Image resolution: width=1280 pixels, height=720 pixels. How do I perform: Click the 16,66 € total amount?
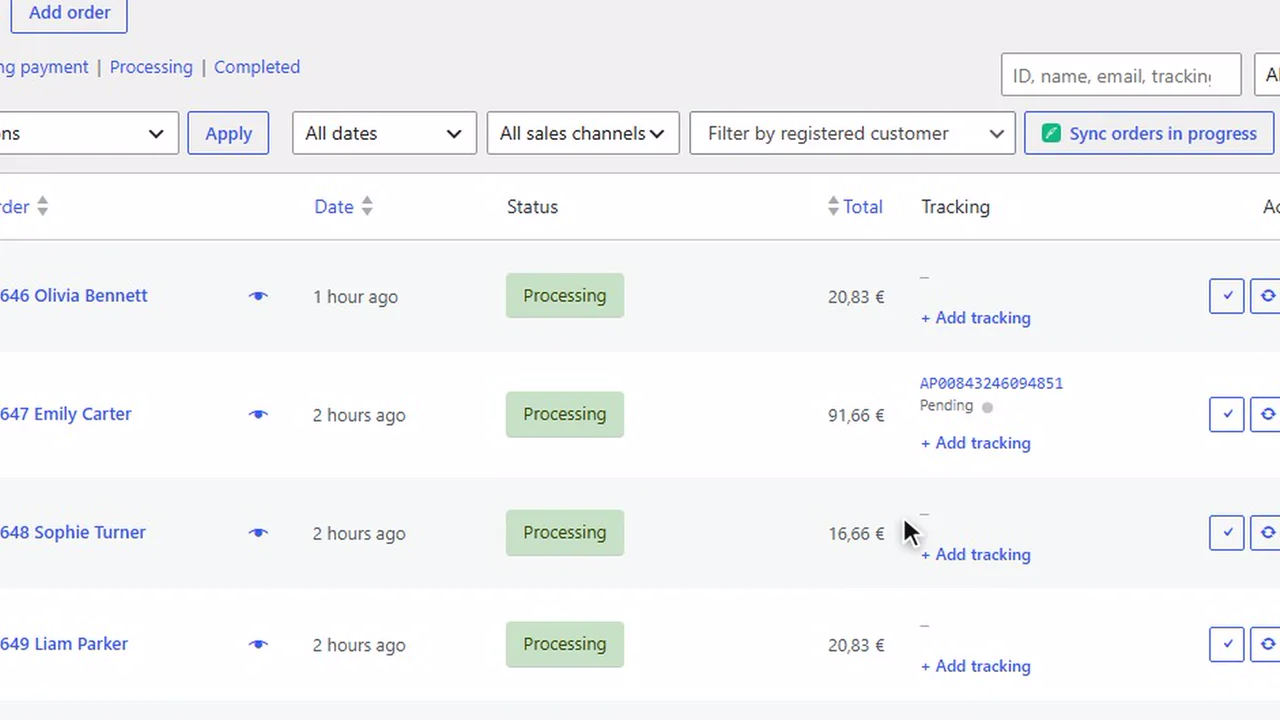[x=856, y=533]
